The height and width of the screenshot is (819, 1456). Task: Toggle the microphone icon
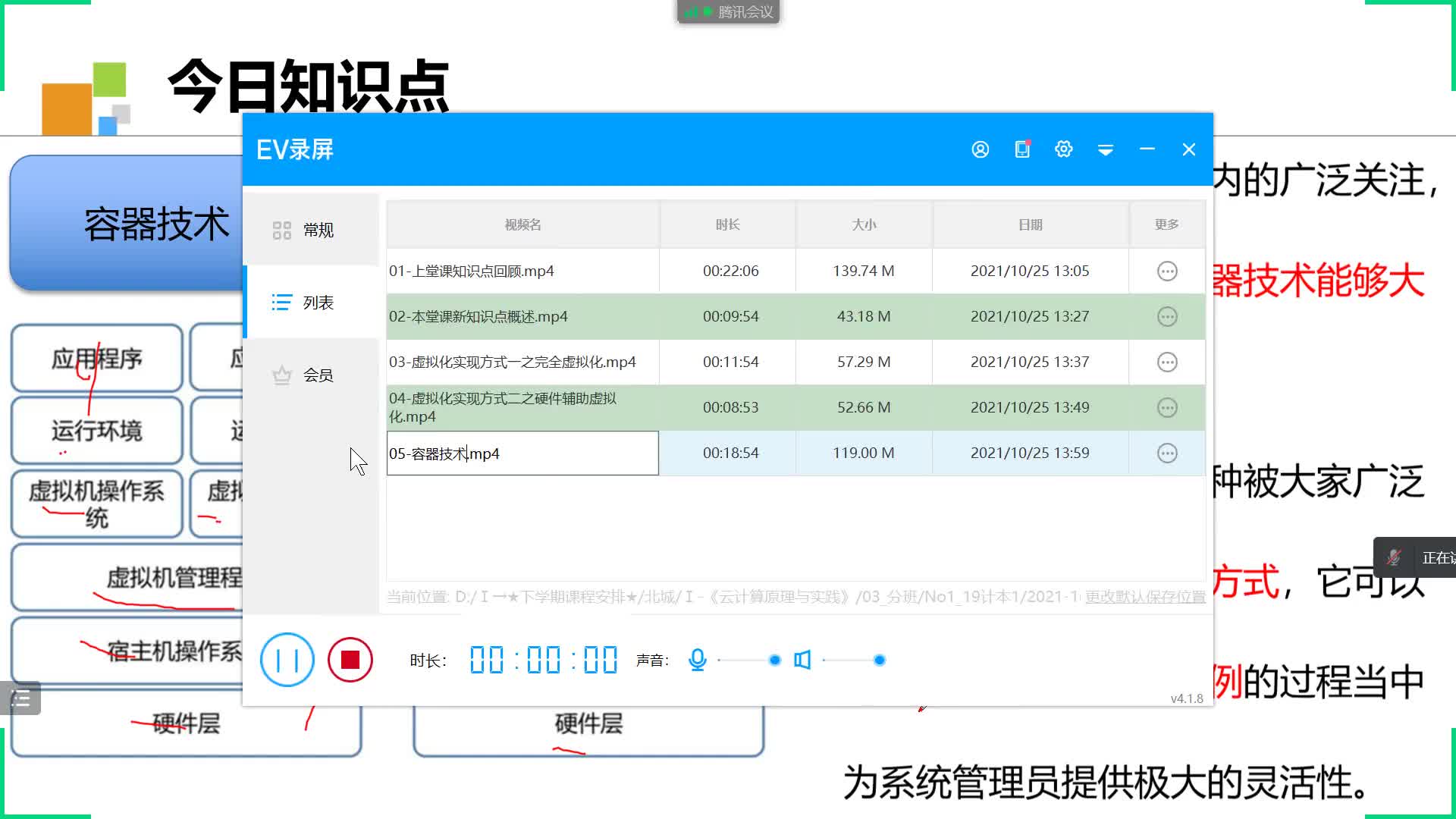[x=698, y=660]
